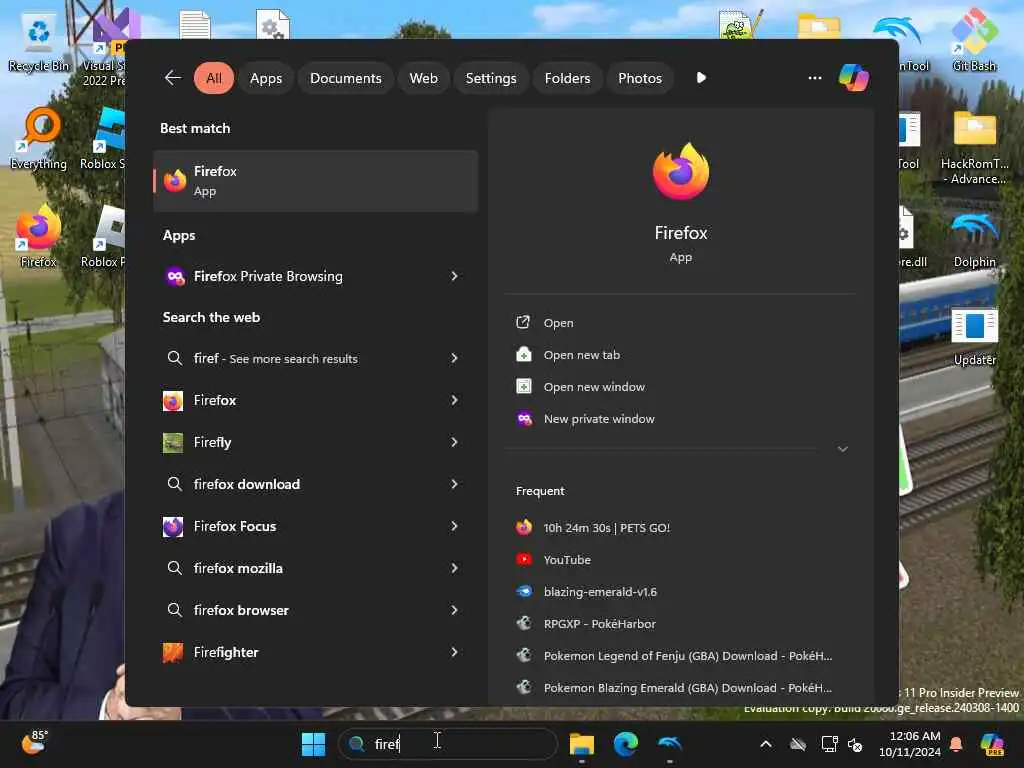Click the taskbar search box with 'firef'
This screenshot has width=1024, height=768.
[x=448, y=744]
